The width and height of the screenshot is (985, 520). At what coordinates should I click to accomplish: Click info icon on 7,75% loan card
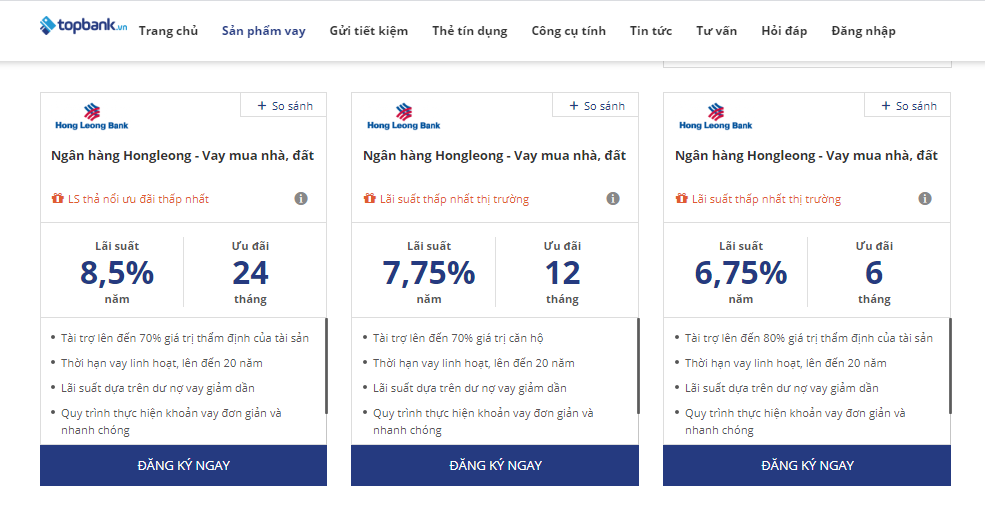[613, 199]
